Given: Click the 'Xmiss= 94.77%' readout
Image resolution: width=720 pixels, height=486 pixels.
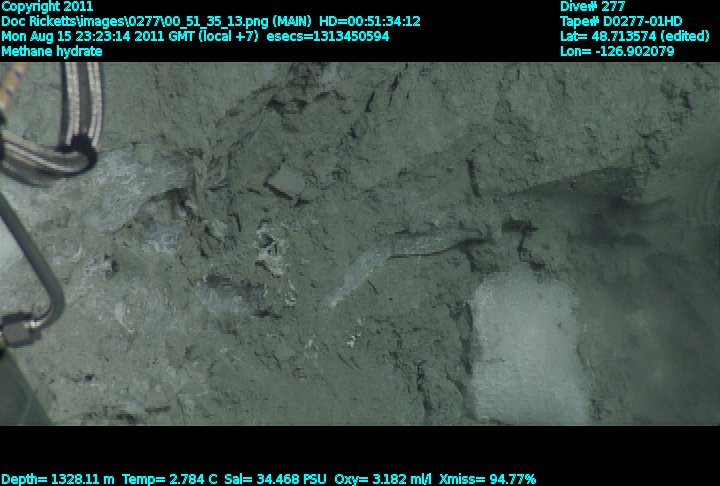Looking at the screenshot, I should click(x=487, y=479).
